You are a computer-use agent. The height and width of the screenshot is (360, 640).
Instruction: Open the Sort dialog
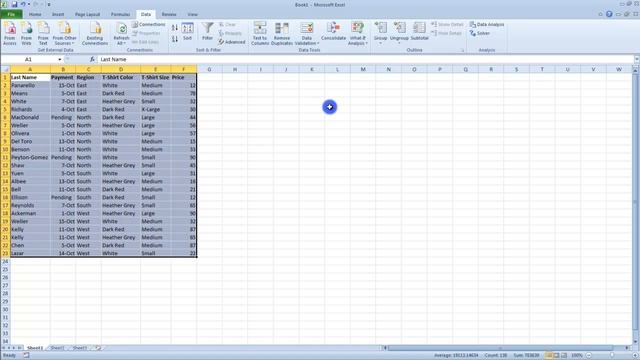click(x=187, y=31)
